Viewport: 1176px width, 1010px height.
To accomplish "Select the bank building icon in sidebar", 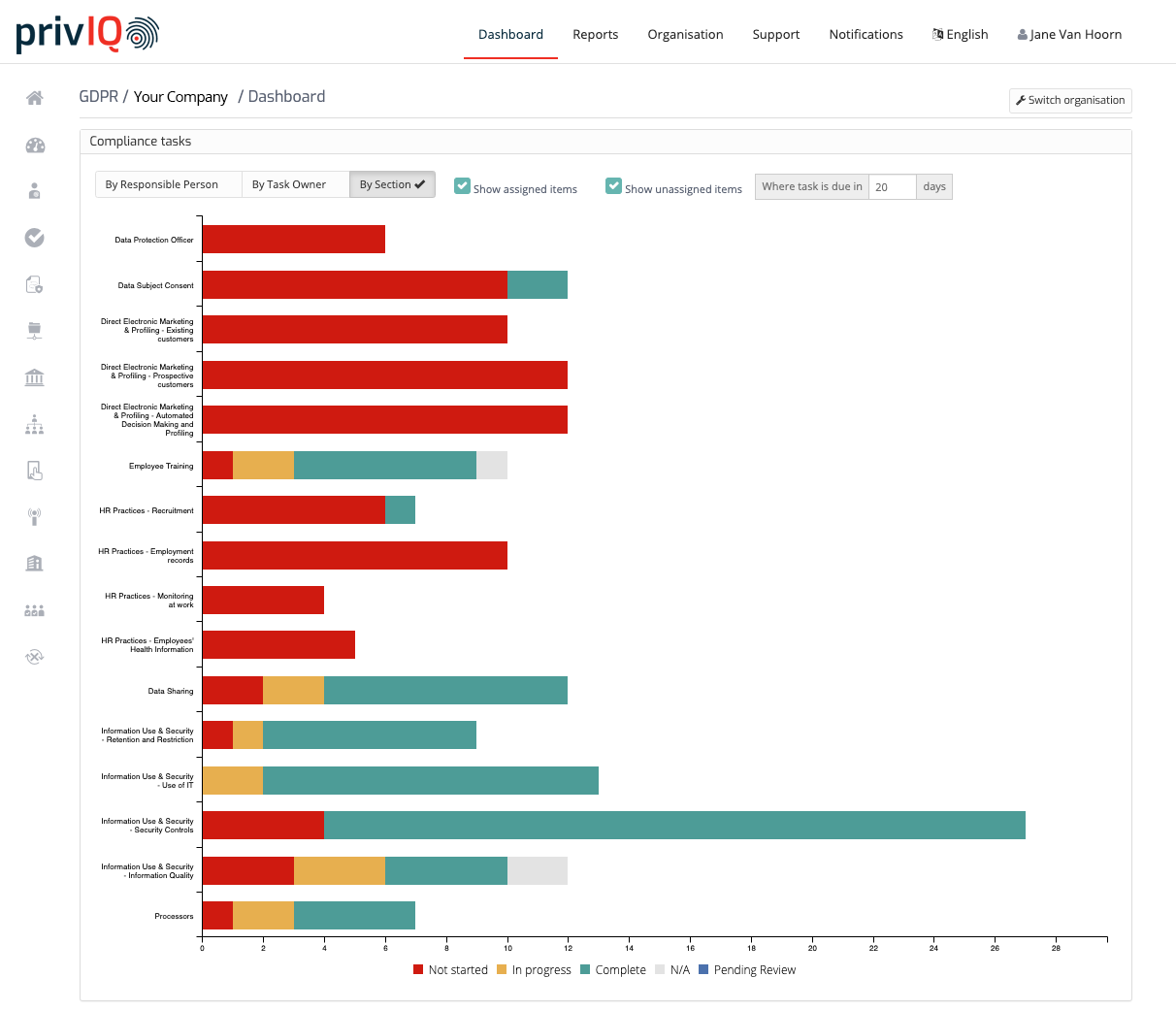I will (35, 377).
